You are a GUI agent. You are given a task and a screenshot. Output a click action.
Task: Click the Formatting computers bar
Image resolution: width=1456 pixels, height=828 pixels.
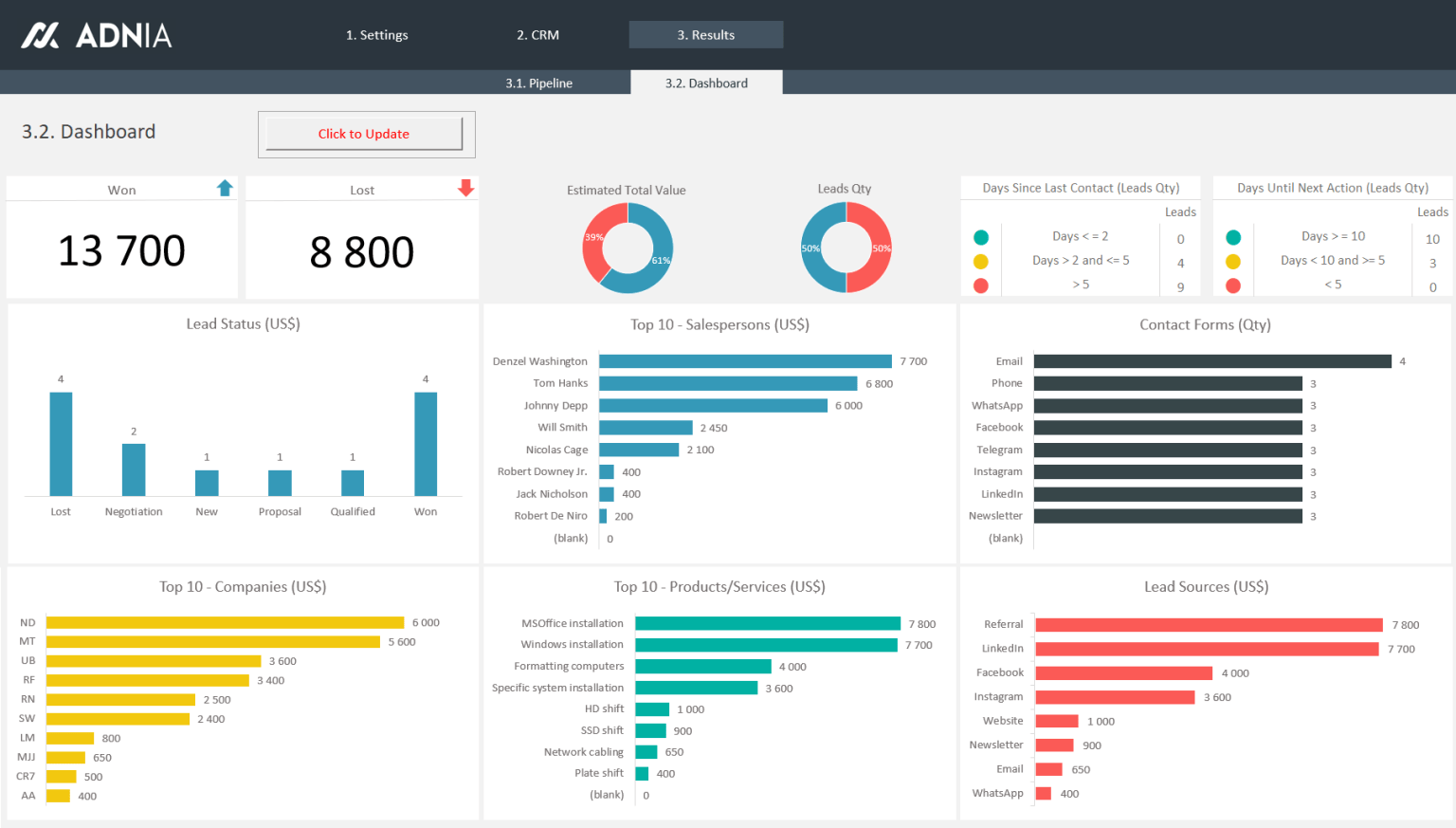703,667
